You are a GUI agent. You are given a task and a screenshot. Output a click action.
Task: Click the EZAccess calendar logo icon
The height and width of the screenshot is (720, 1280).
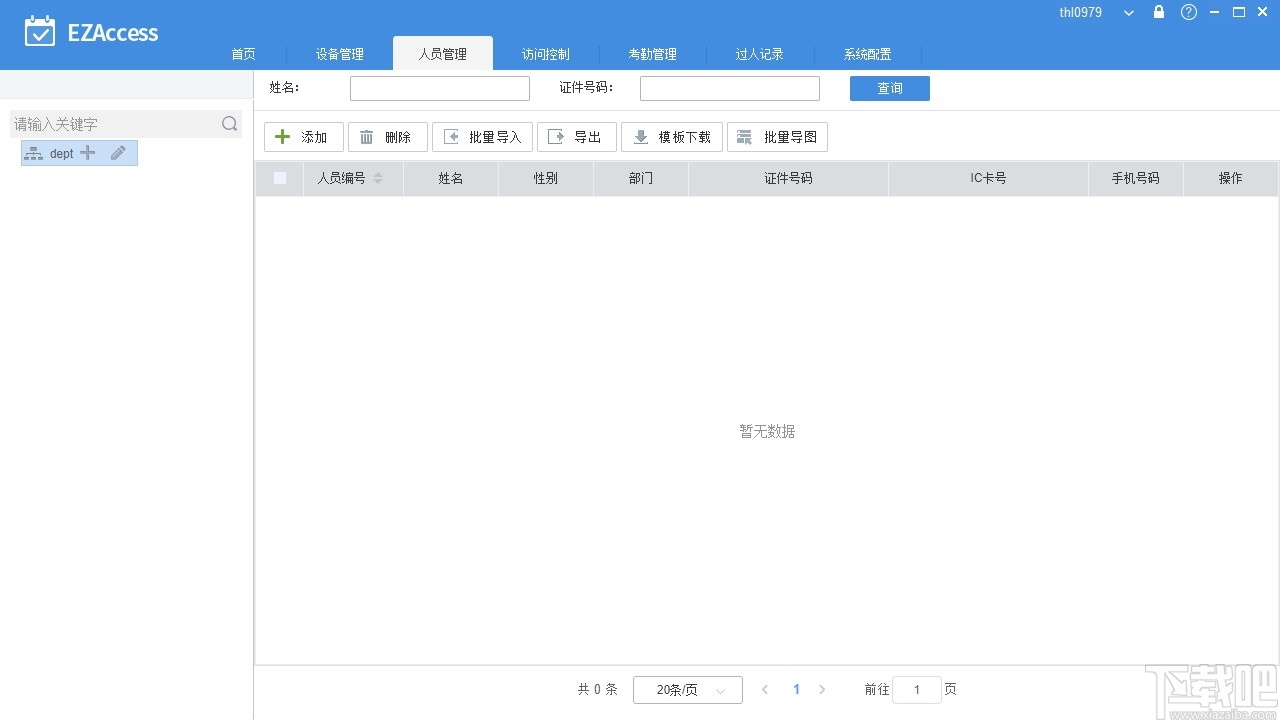40,31
